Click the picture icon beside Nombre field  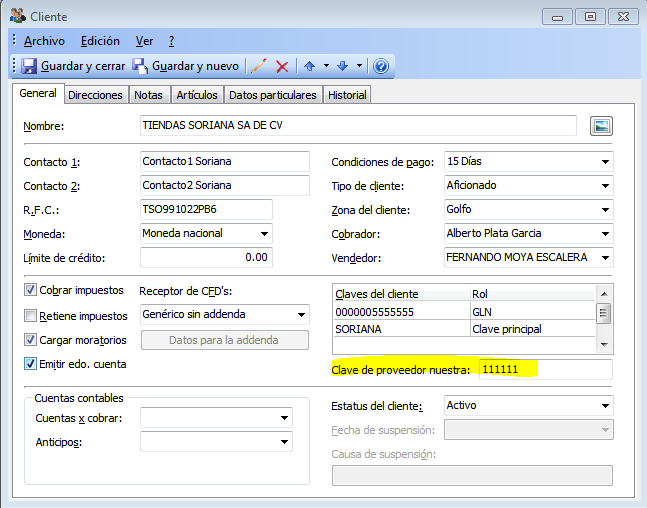(x=601, y=126)
